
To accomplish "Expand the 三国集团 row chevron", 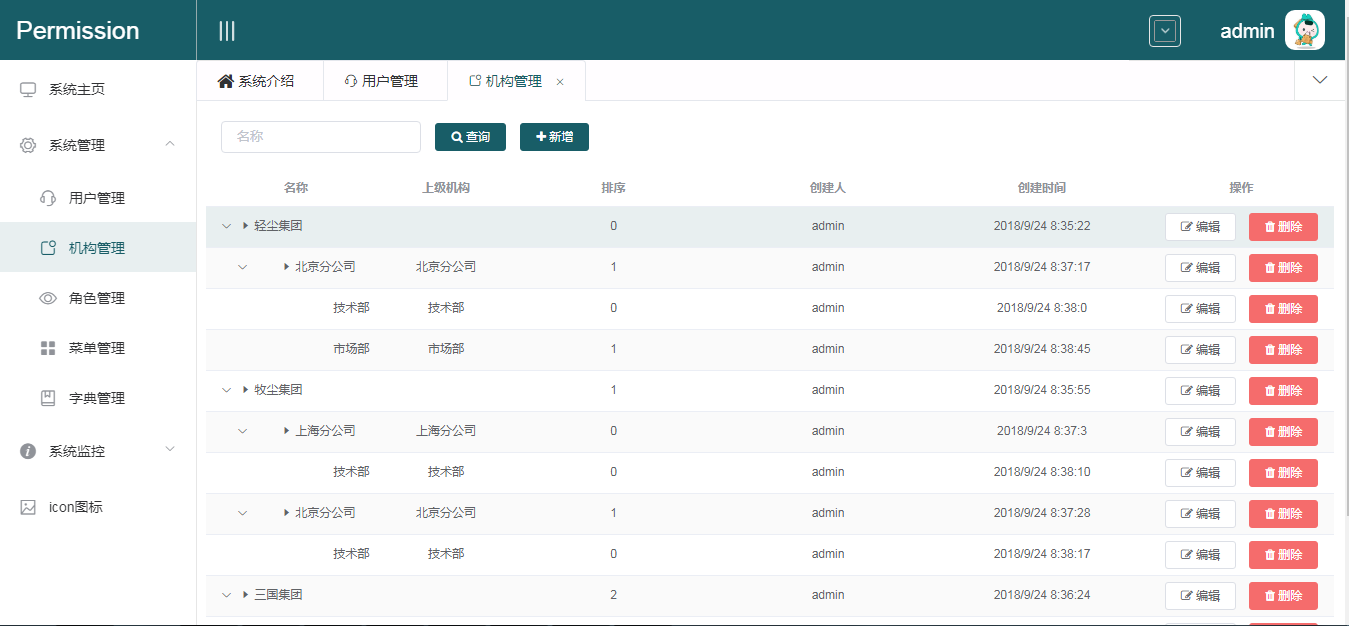I will (x=226, y=595).
